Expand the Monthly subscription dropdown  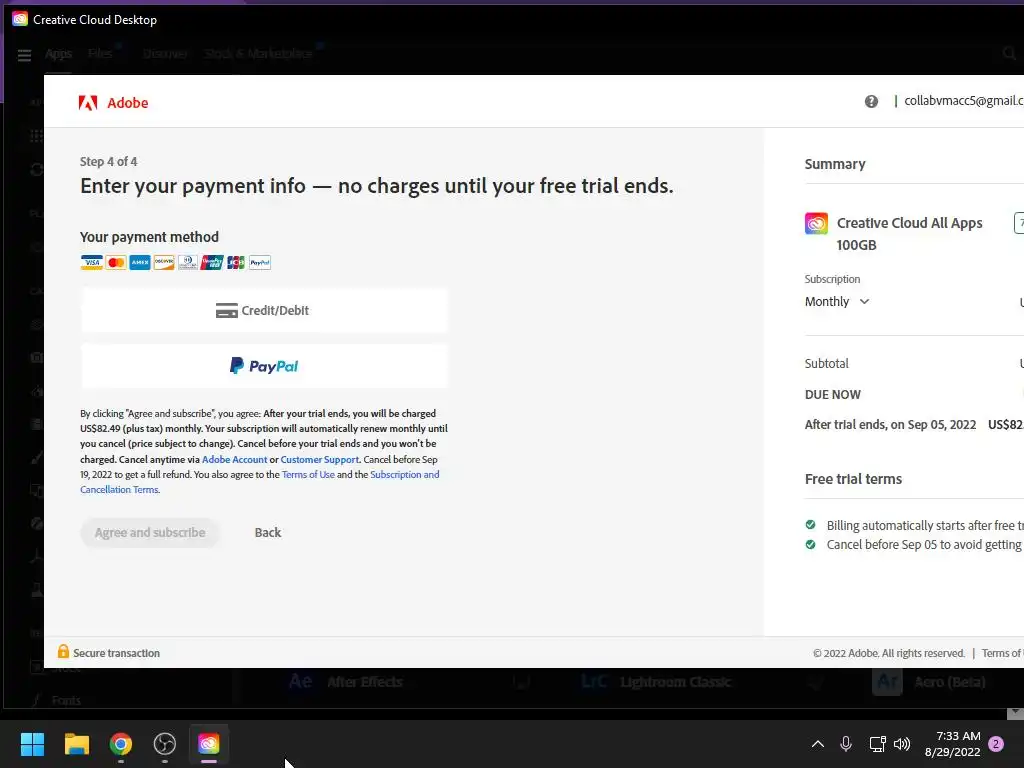837,302
